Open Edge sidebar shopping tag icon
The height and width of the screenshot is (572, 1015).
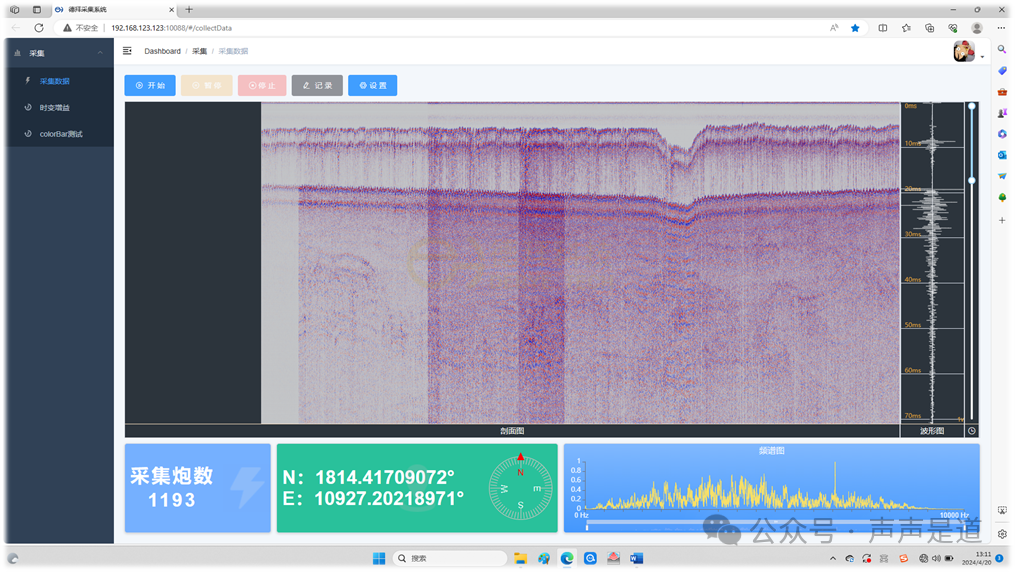pos(1002,71)
